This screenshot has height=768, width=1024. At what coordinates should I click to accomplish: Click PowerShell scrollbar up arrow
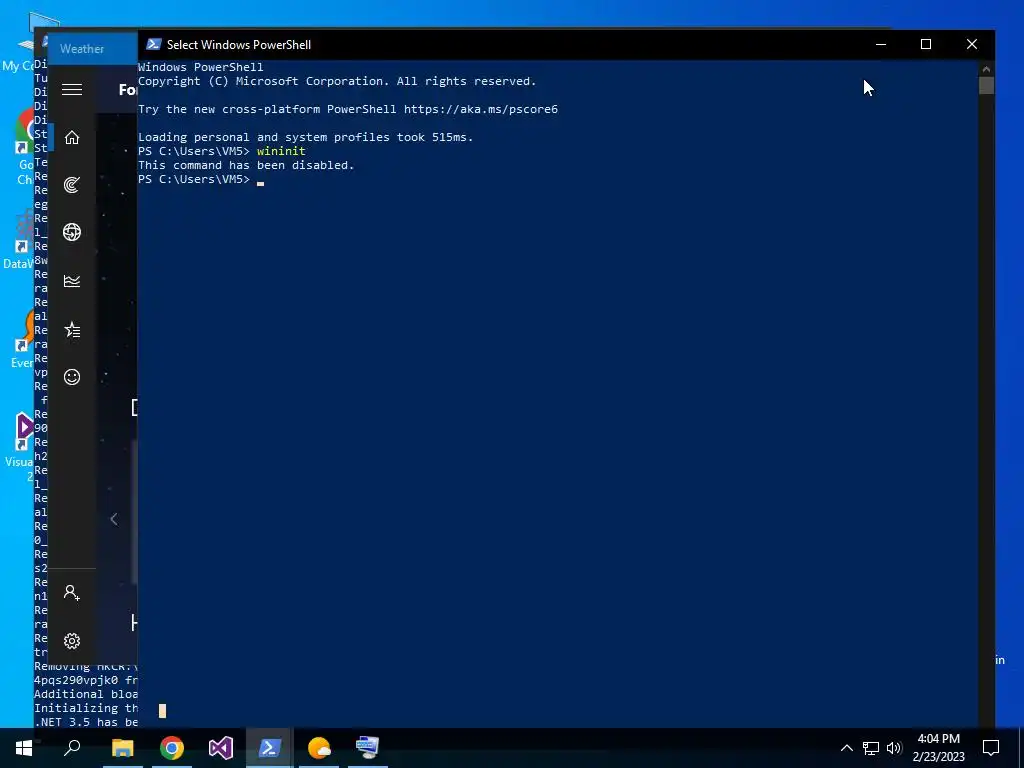[986, 69]
